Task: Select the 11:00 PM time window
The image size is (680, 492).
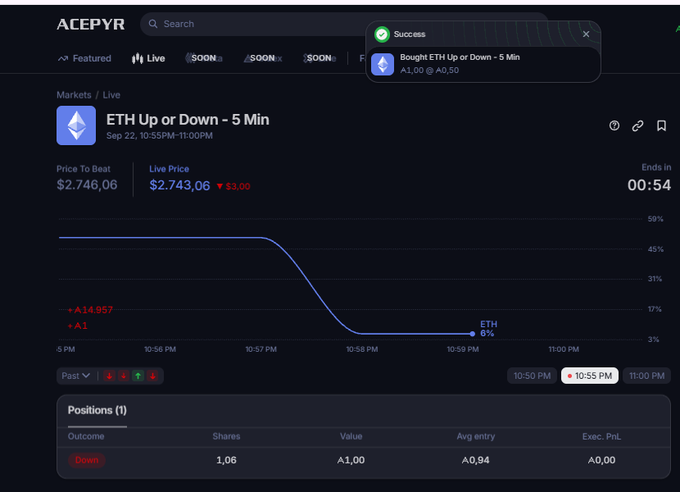Action: pos(647,376)
